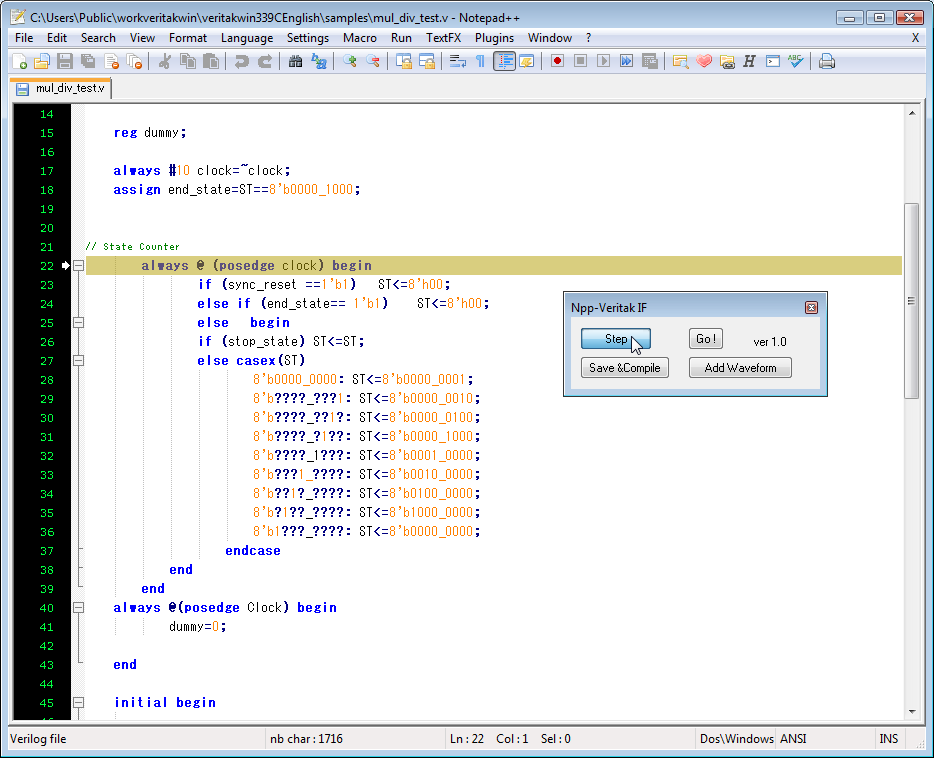Click the Cut scissors icon

click(x=164, y=61)
